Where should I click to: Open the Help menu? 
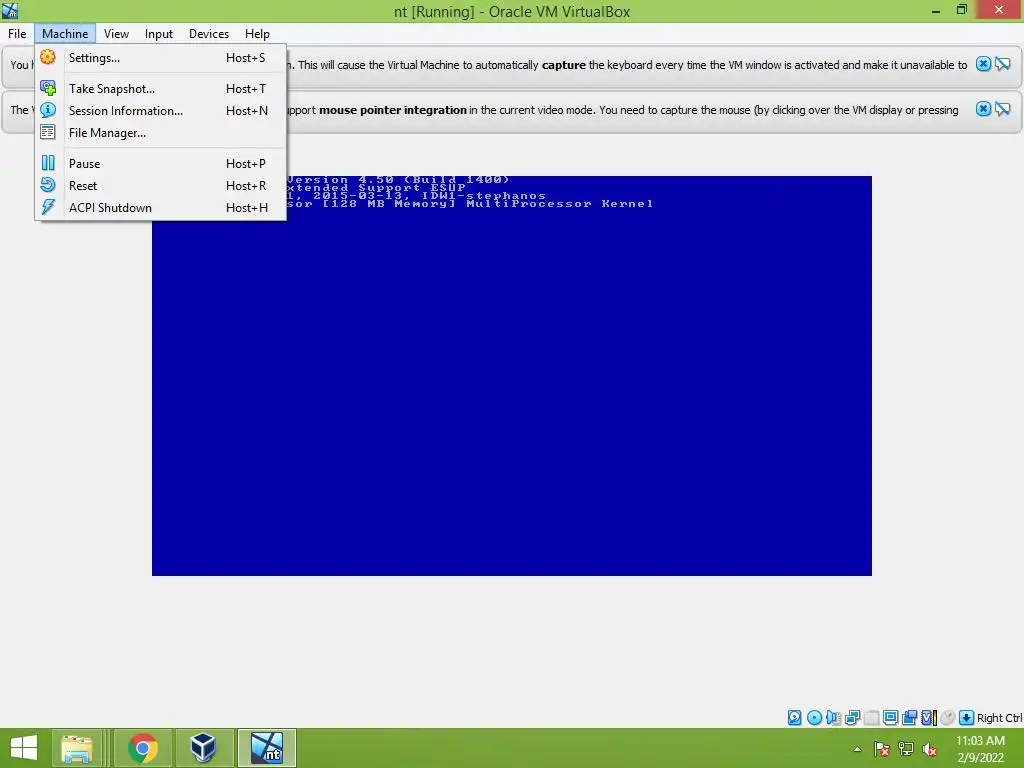(257, 33)
